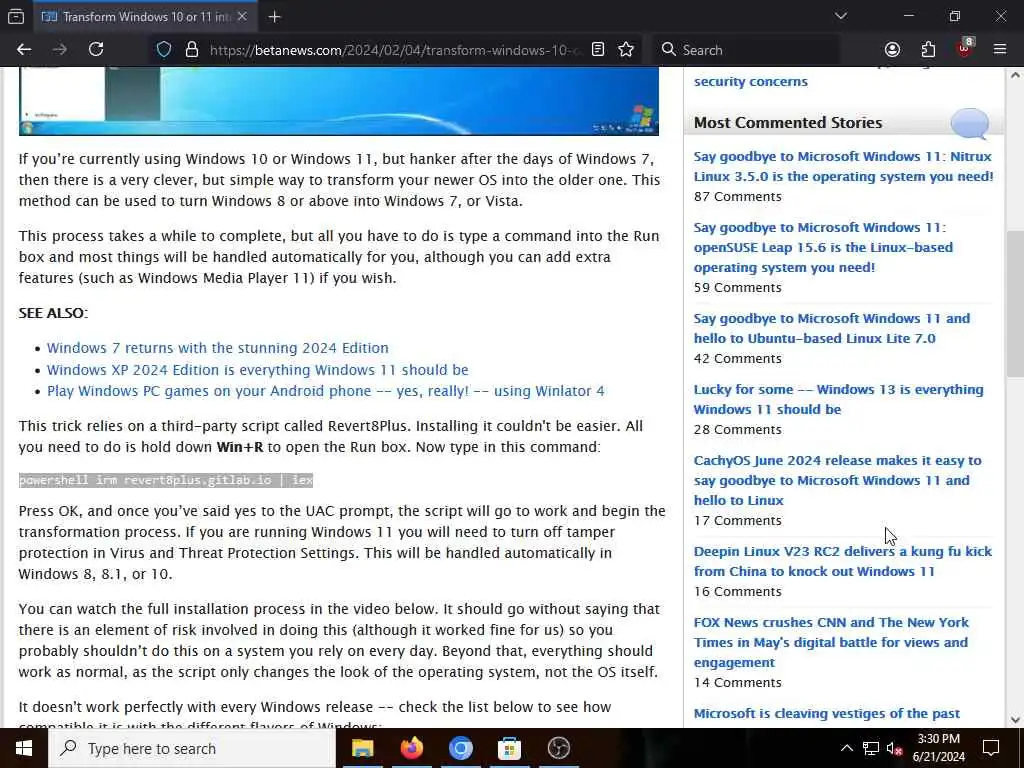Click the 87 Comments text
This screenshot has width=1024, height=768.
click(x=737, y=197)
